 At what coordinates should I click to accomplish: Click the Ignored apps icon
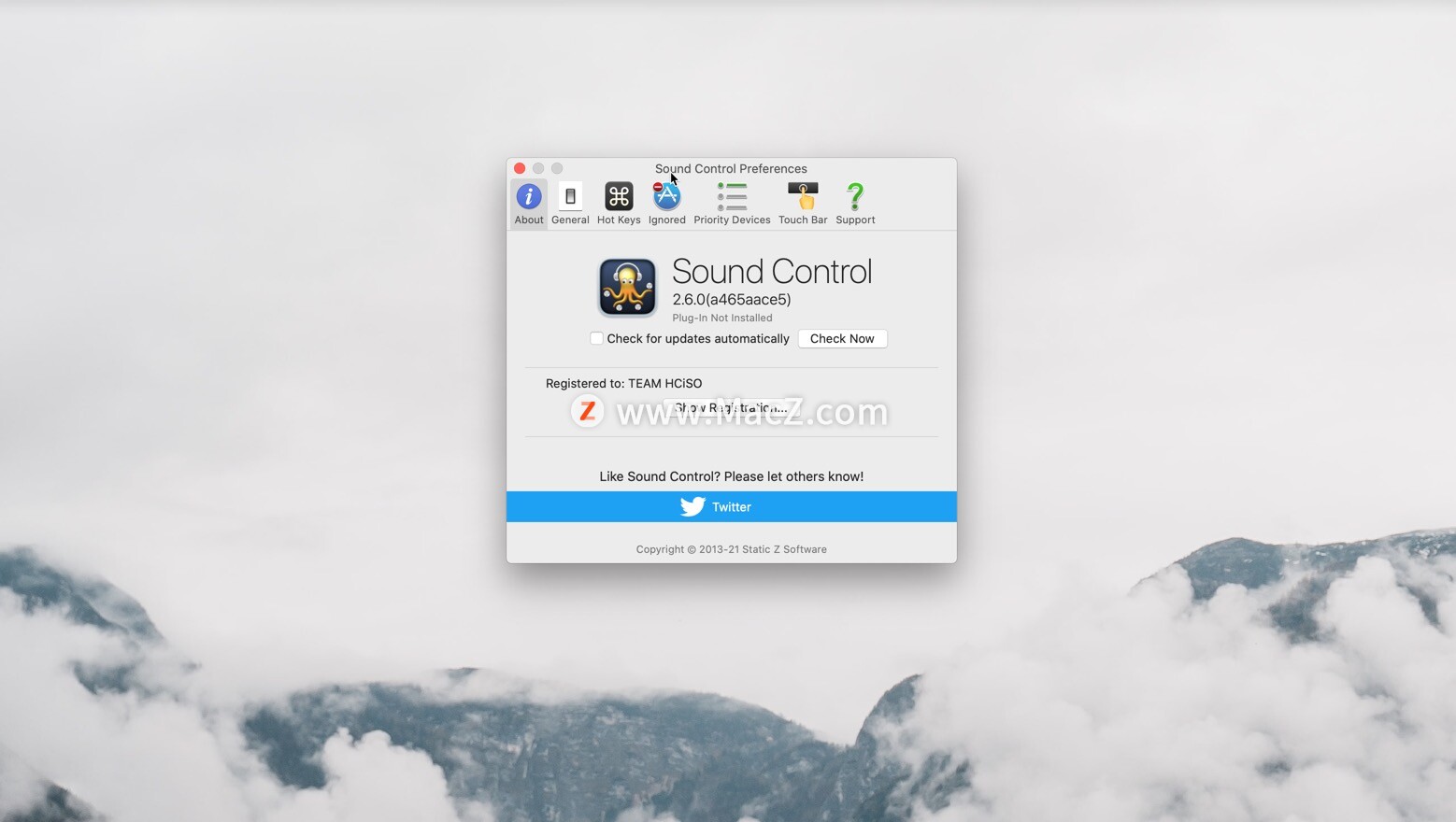[665, 196]
